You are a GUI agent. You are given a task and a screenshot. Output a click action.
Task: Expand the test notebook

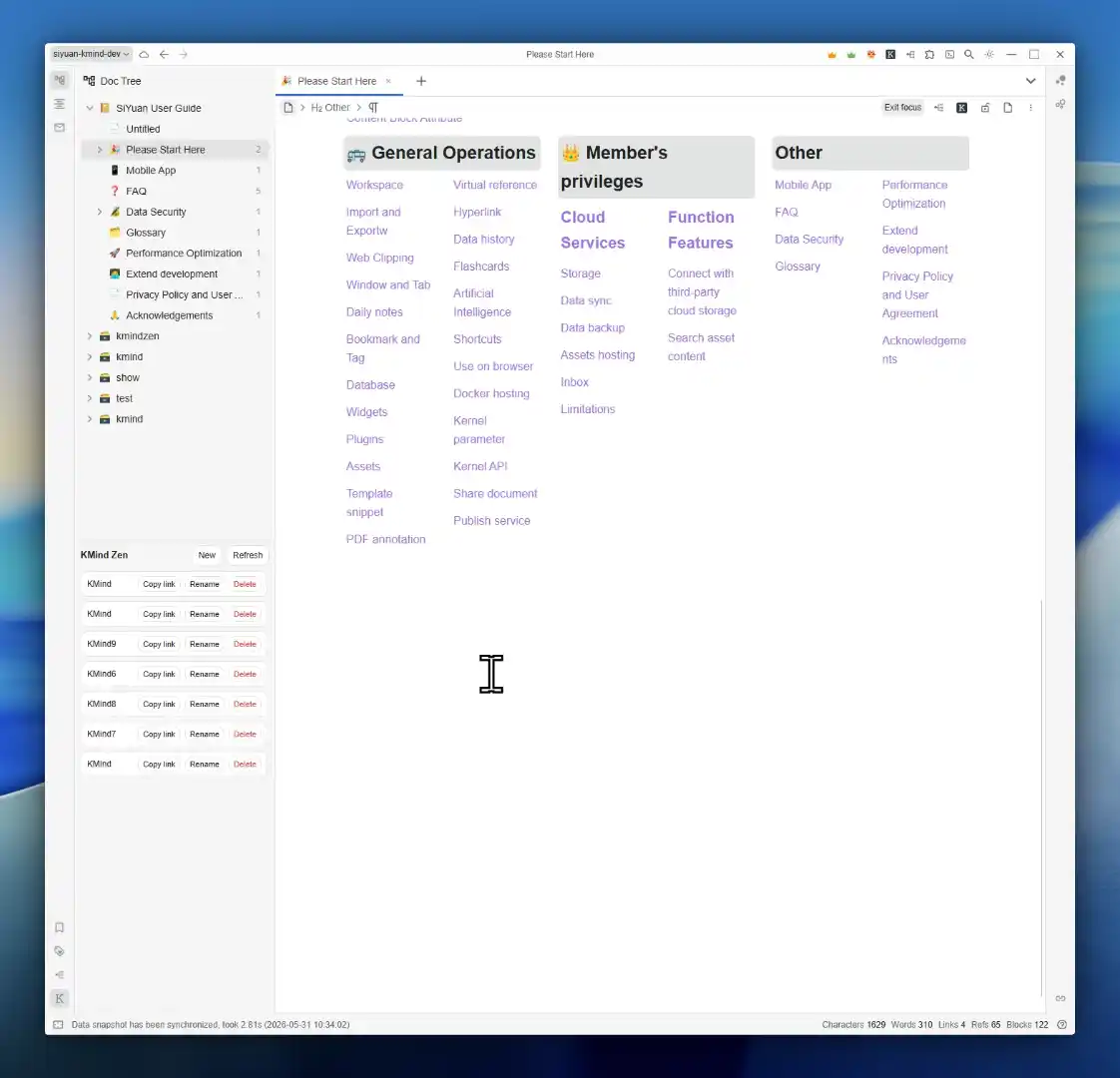pyautogui.click(x=89, y=398)
